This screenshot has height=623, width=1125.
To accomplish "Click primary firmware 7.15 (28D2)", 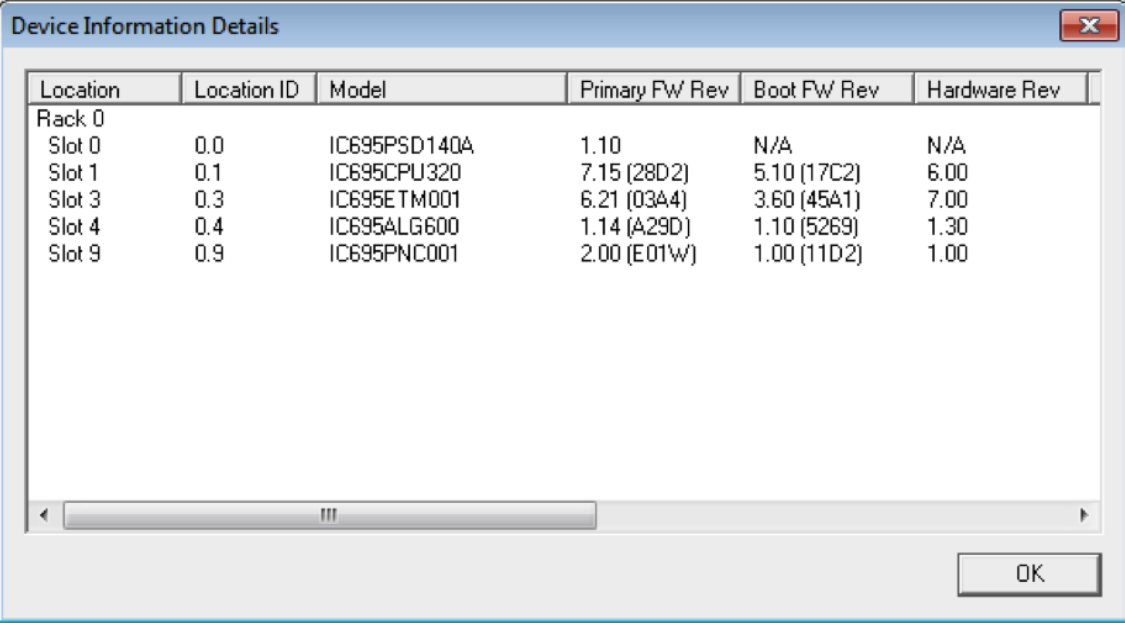I will click(634, 173).
